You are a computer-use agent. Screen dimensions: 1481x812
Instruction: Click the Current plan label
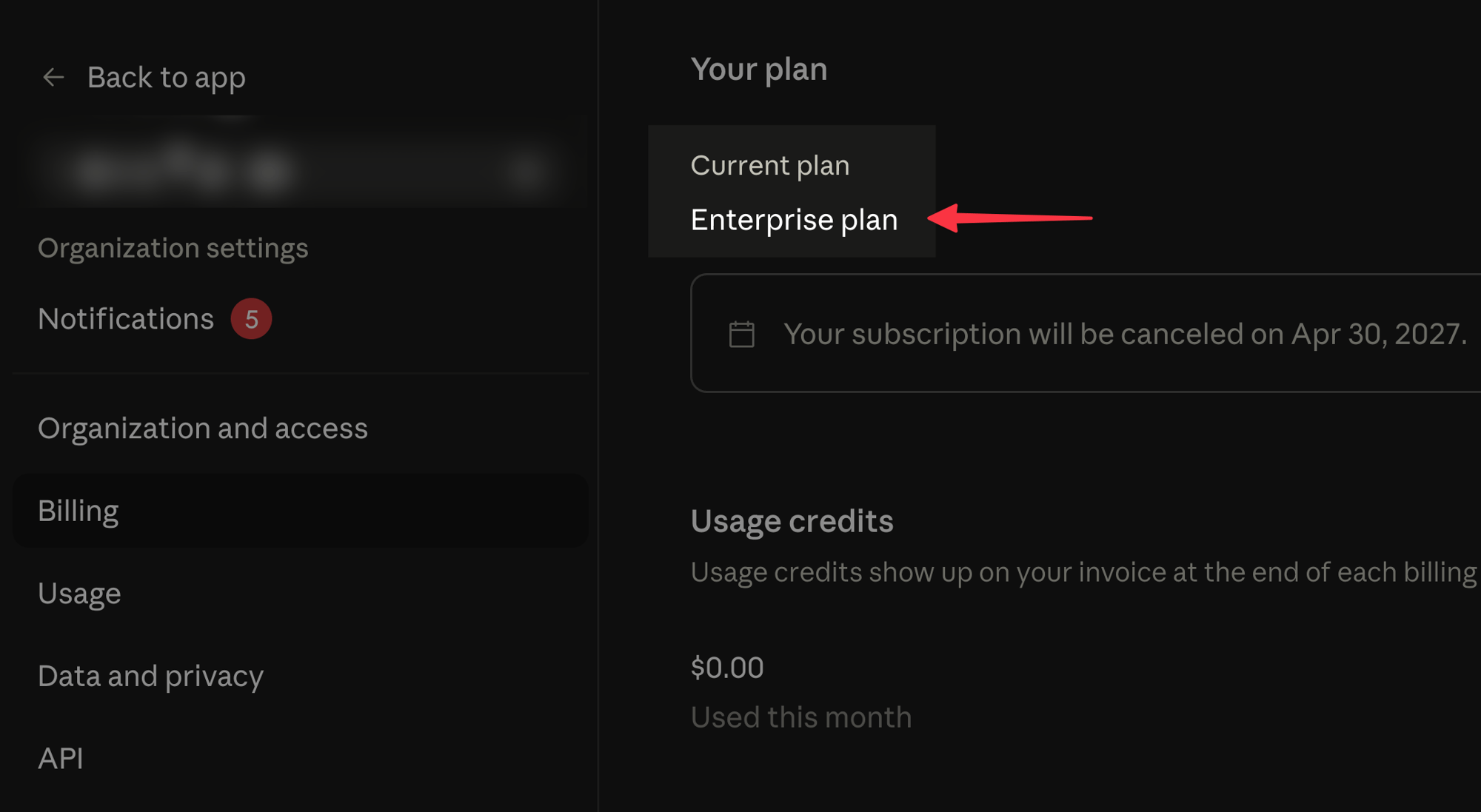pos(770,166)
